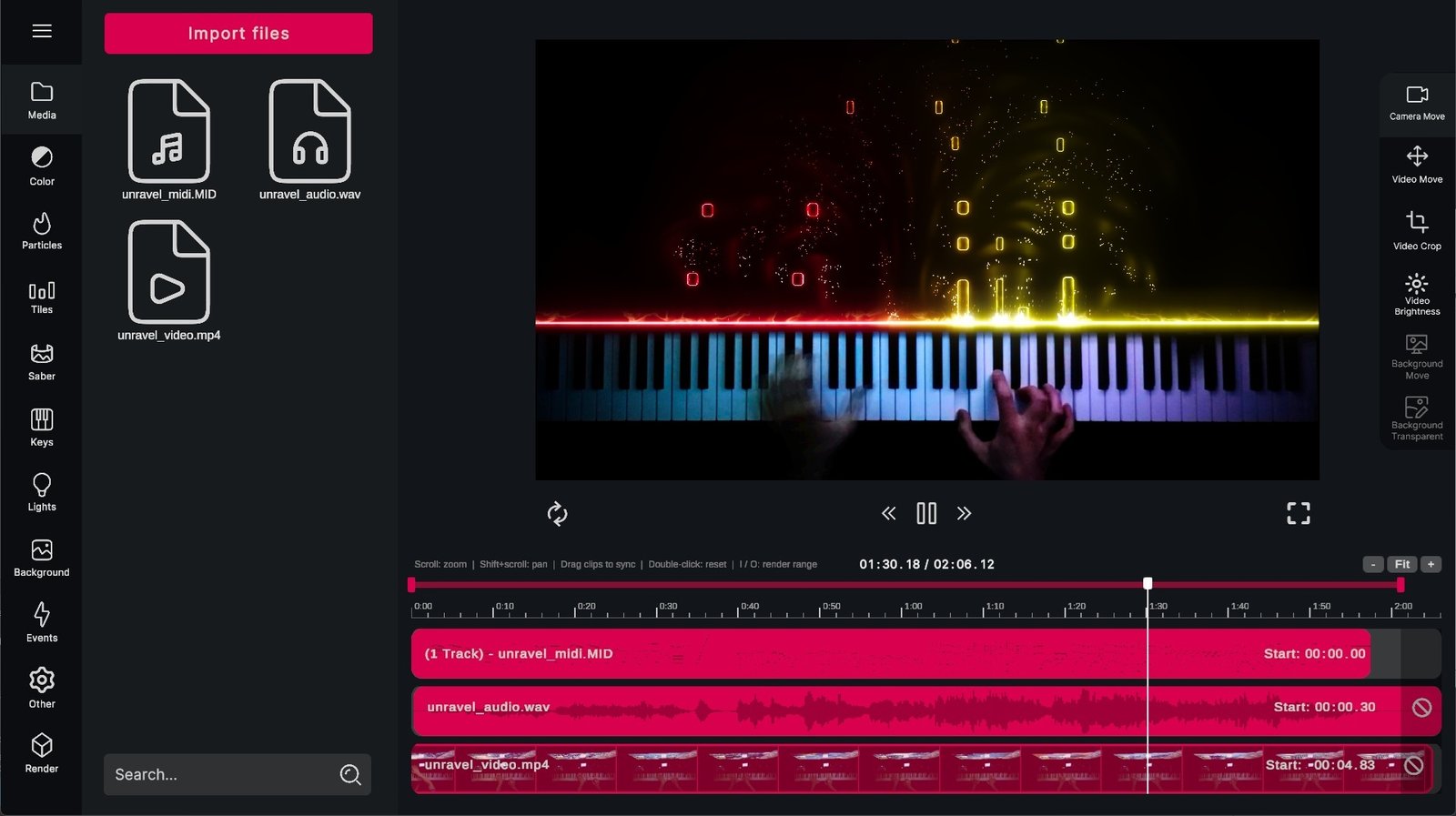Select the Video Crop tool
Viewport: 1456px width, 816px height.
click(1417, 231)
